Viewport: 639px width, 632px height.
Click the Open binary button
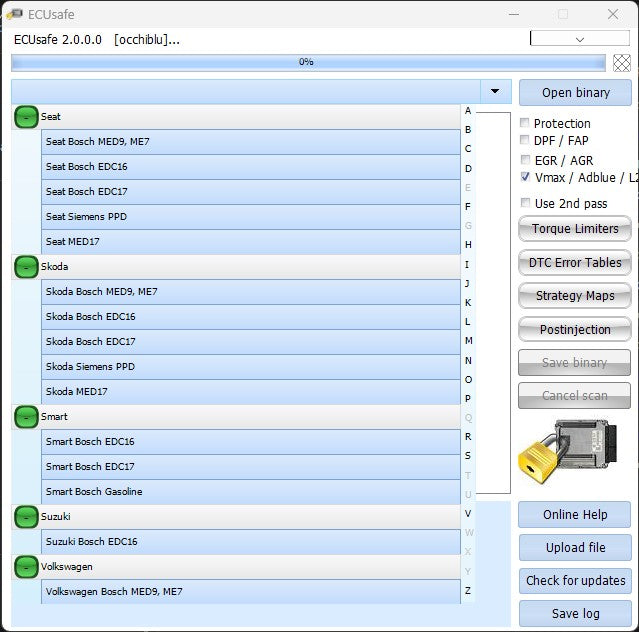pos(575,92)
